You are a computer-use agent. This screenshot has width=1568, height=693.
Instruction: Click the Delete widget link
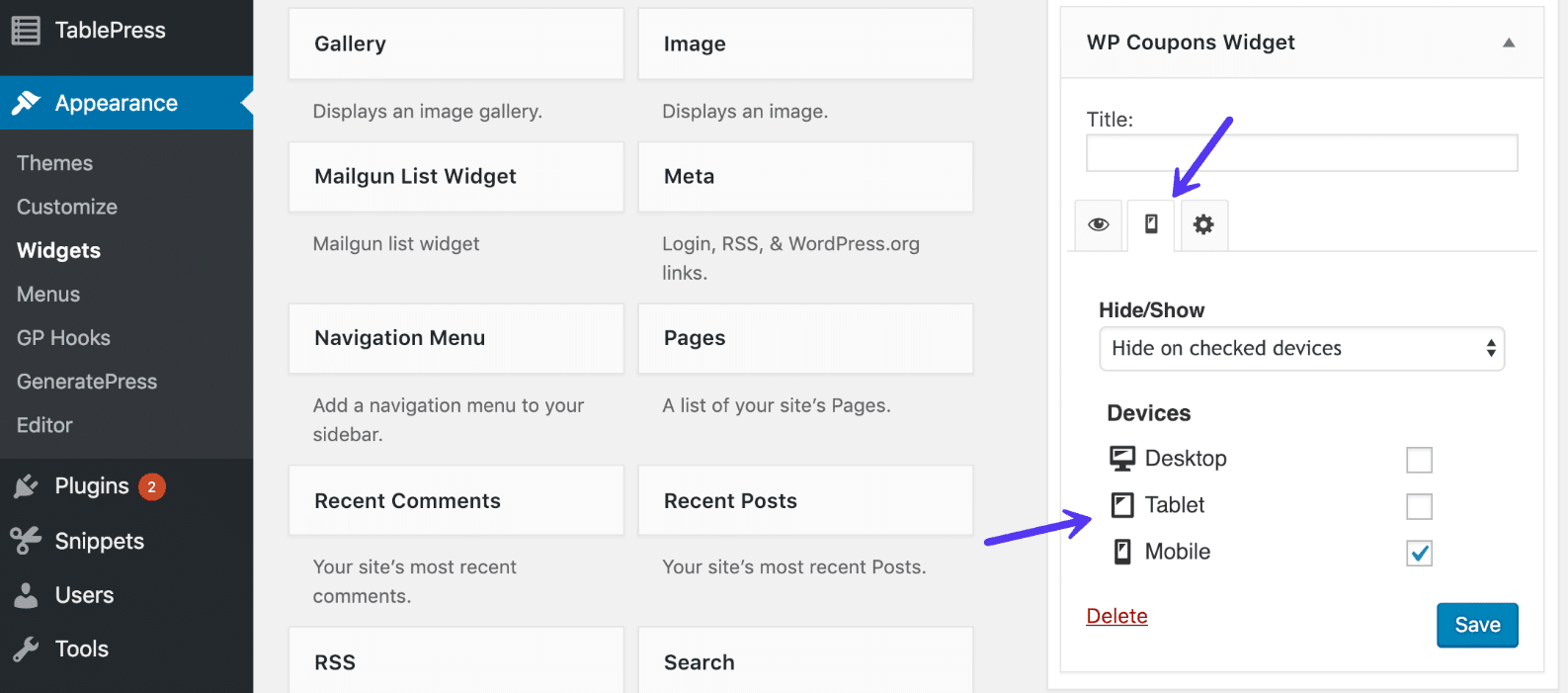[1116, 616]
